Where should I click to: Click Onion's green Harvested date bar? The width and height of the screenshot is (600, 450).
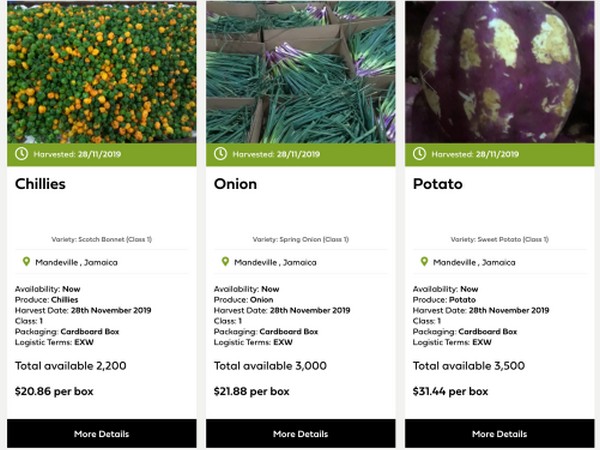coord(300,155)
